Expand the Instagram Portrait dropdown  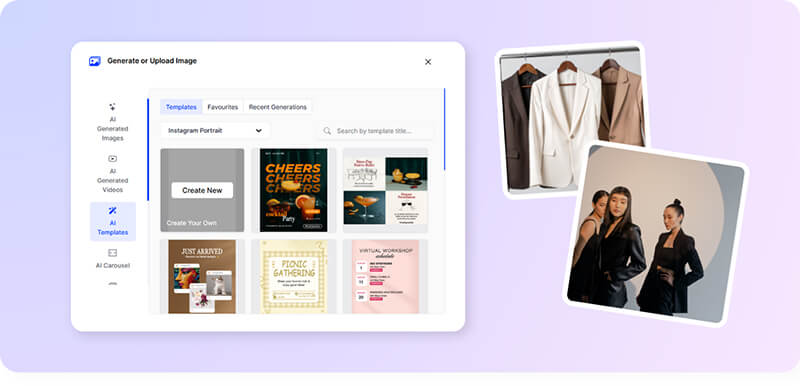[215, 131]
